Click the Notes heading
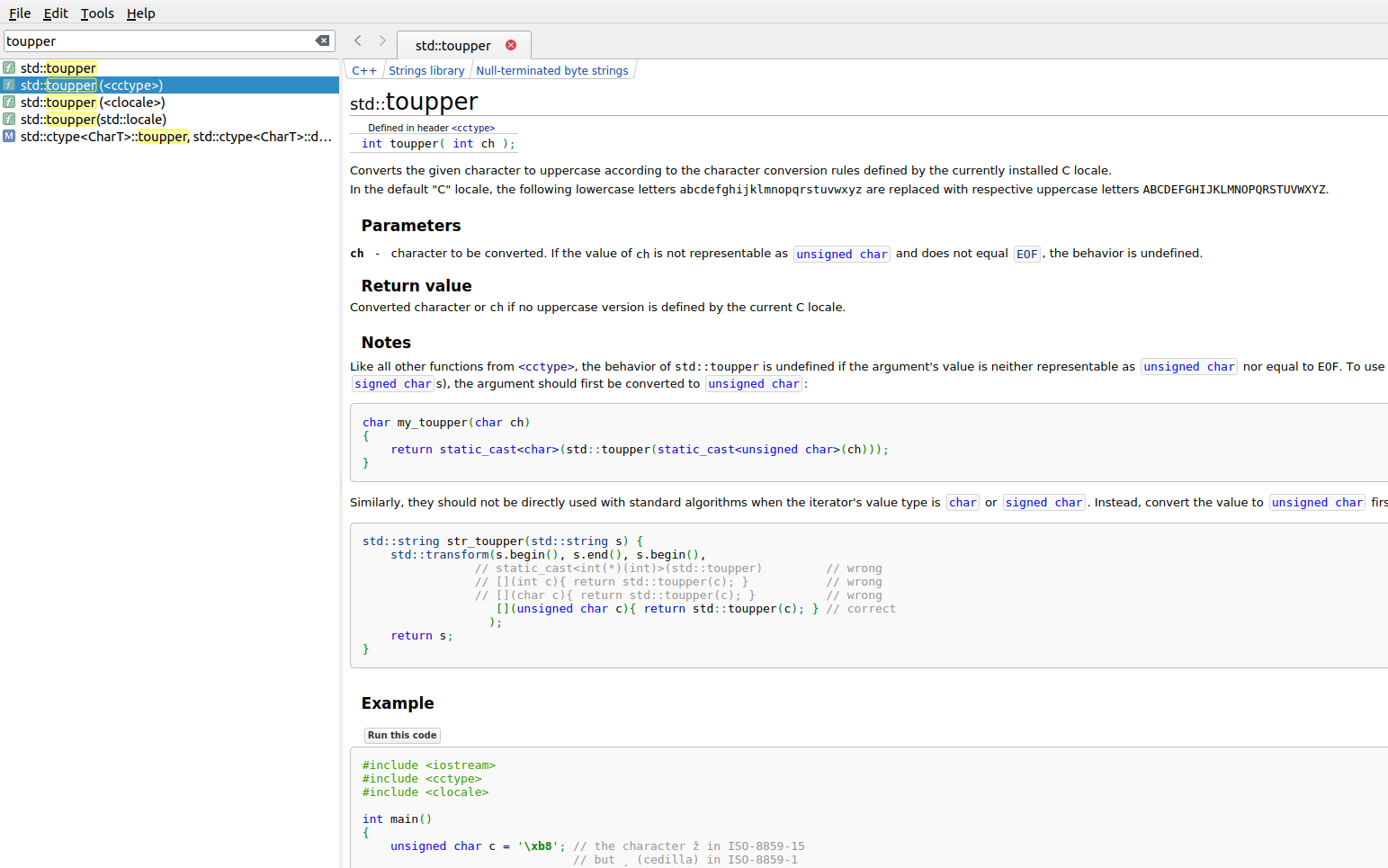Image resolution: width=1388 pixels, height=868 pixels. click(x=386, y=343)
